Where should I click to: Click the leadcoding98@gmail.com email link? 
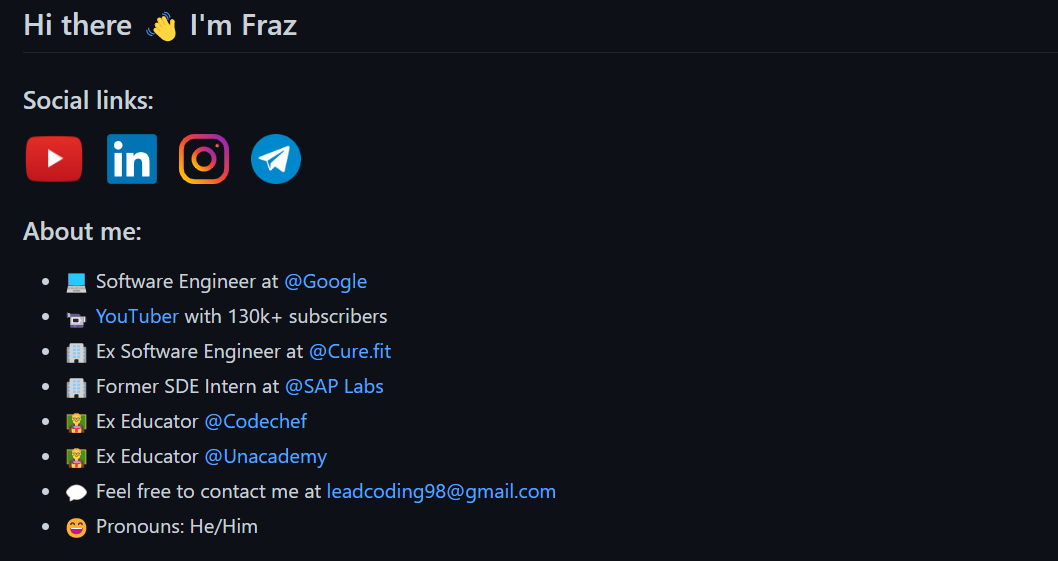point(441,492)
